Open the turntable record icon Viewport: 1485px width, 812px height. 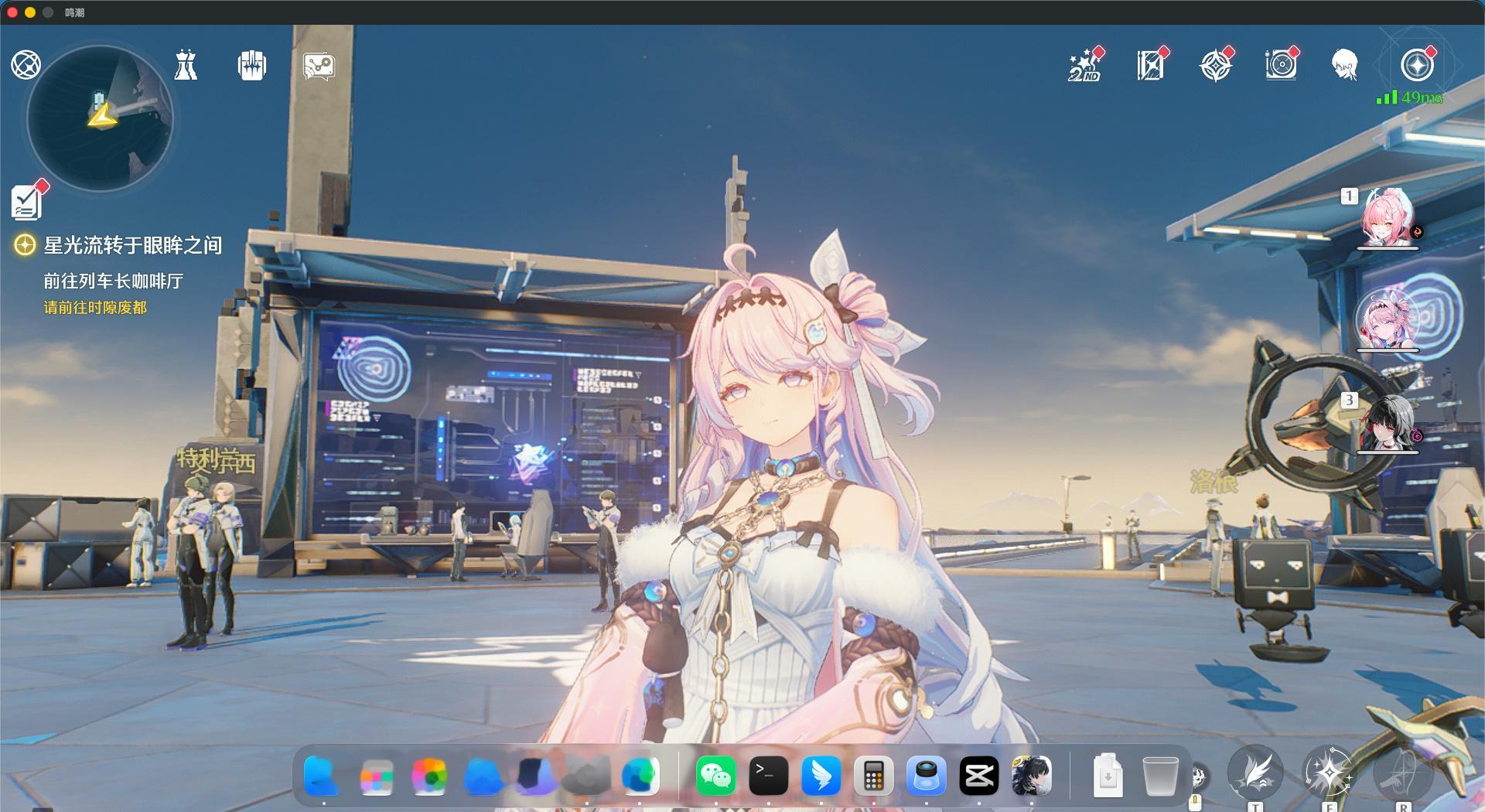click(1281, 65)
